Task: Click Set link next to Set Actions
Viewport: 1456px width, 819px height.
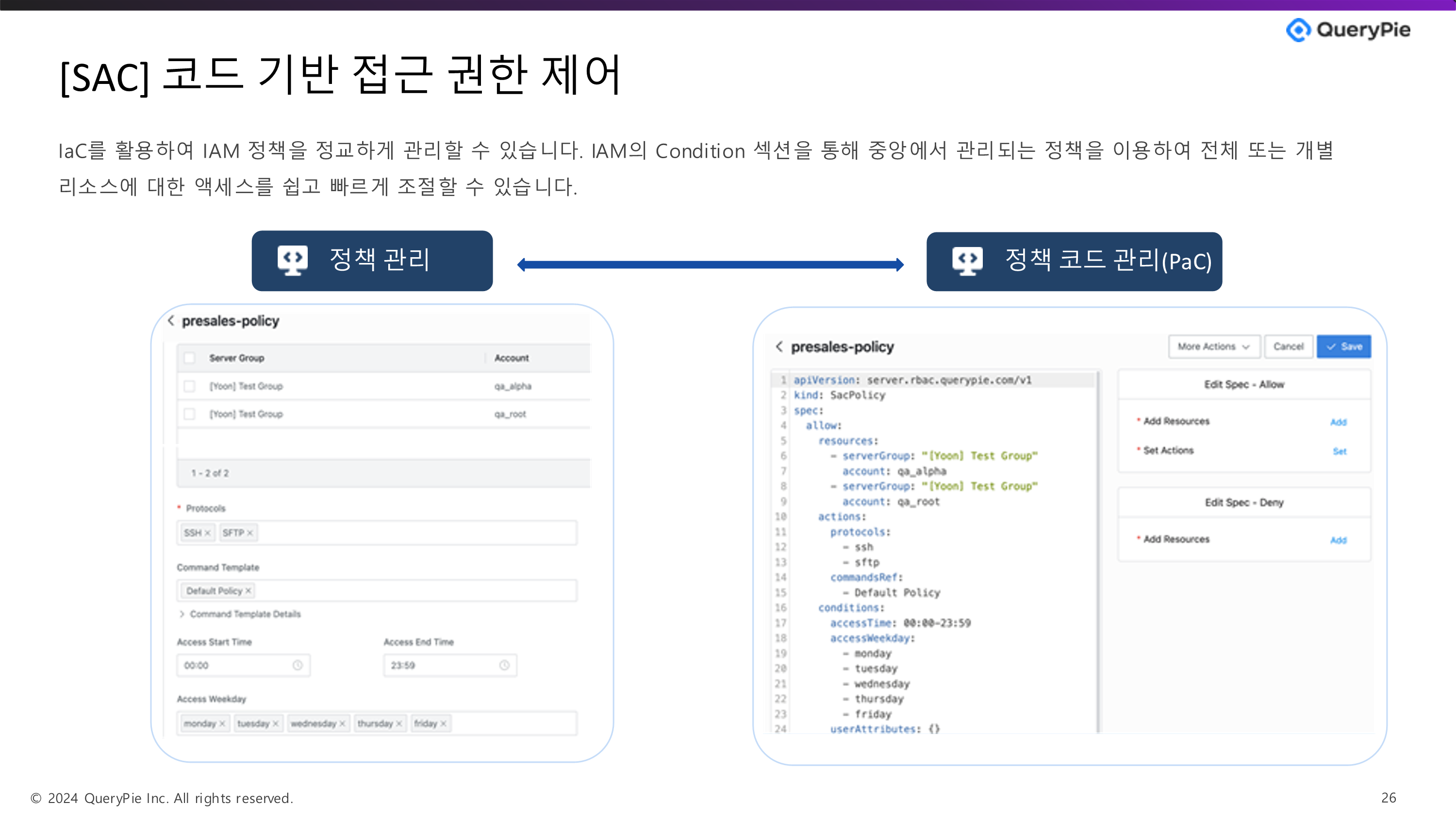Action: [1339, 451]
